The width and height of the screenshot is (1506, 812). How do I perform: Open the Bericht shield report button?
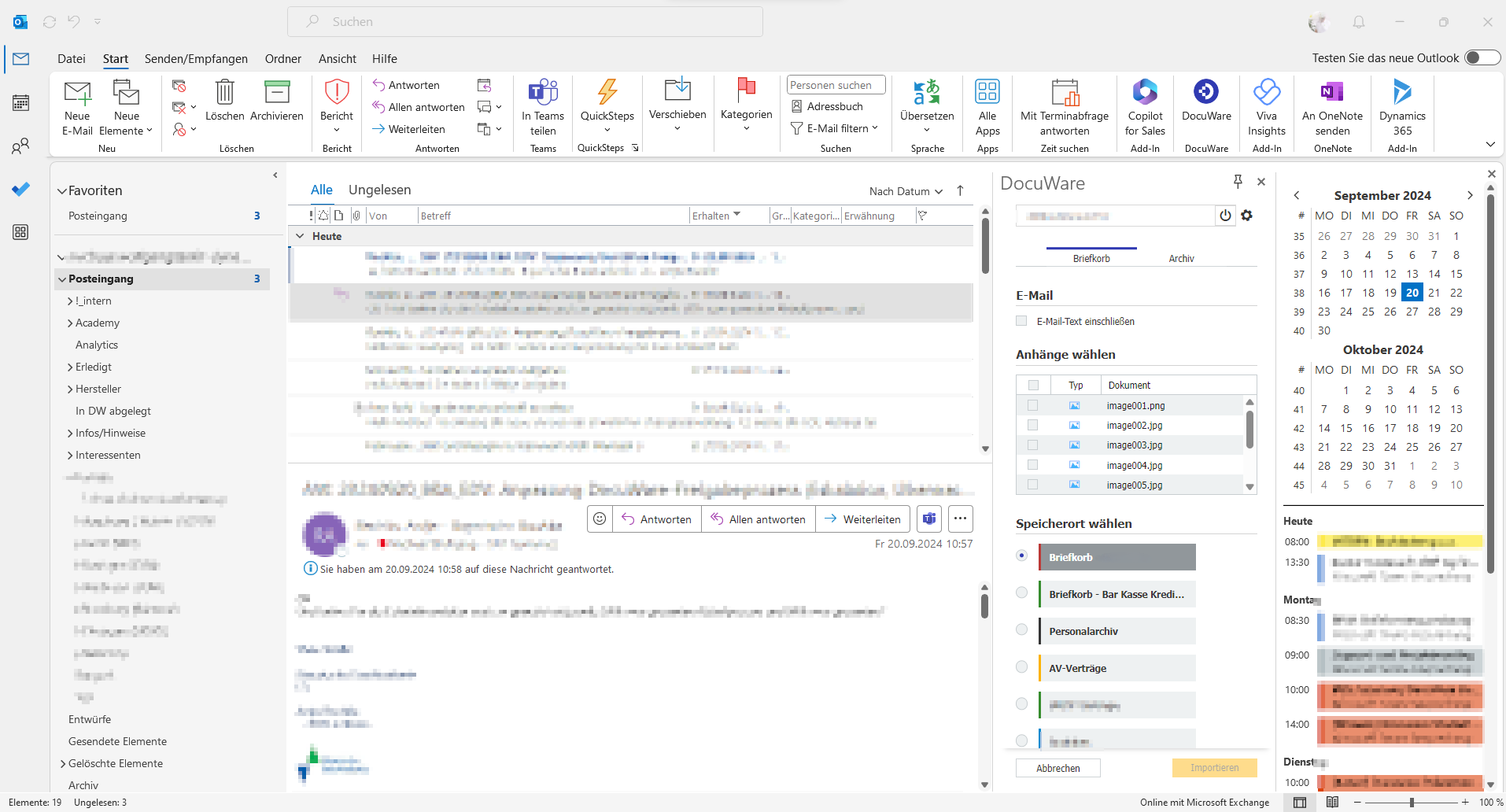pyautogui.click(x=337, y=106)
